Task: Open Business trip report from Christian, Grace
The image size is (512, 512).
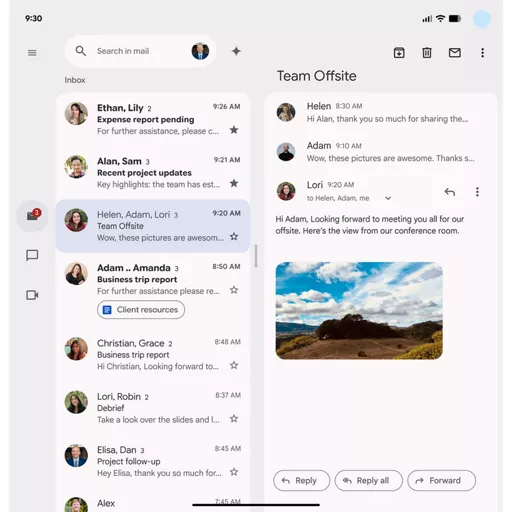Action: coord(153,354)
